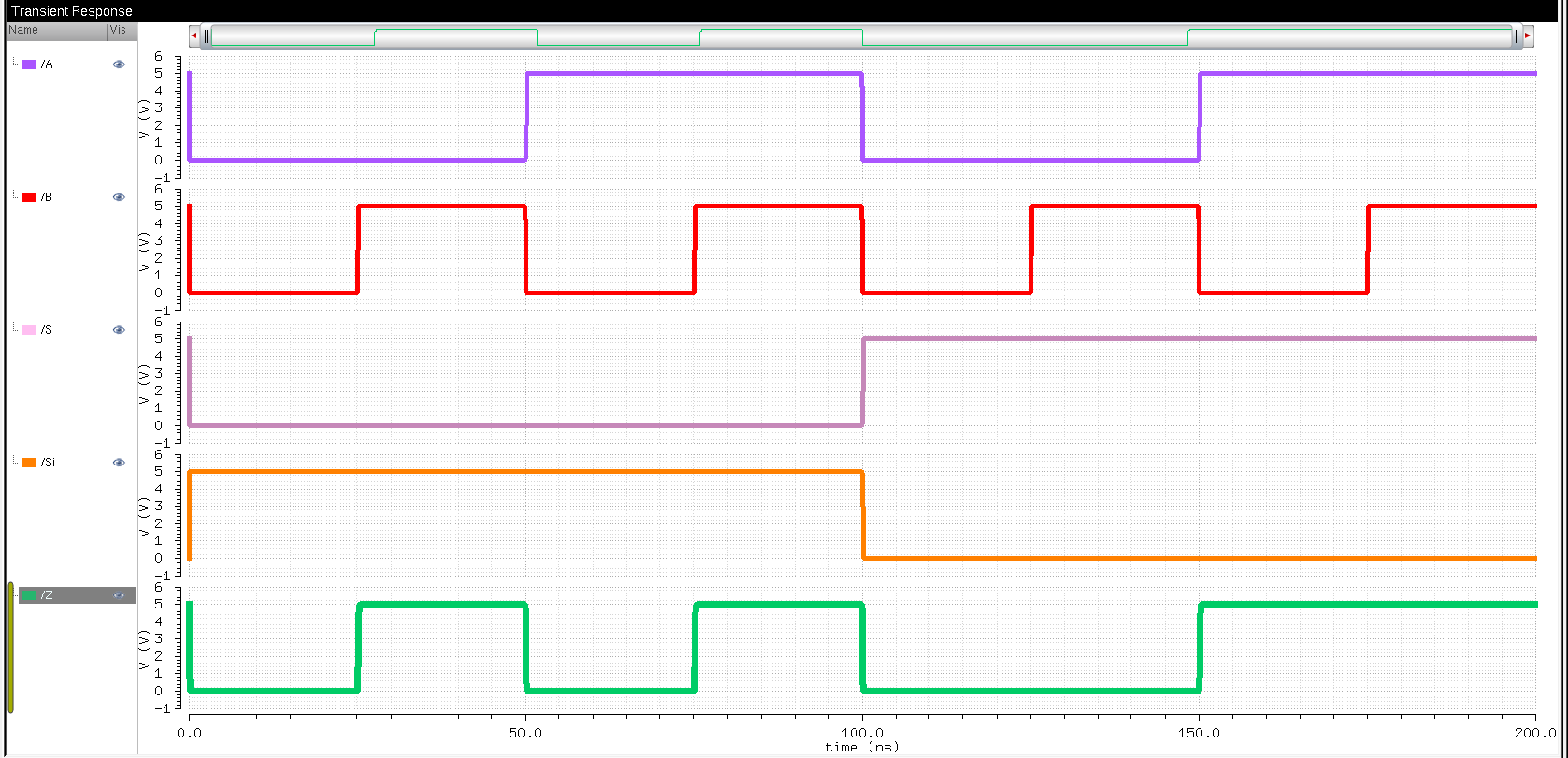Toggle visibility eye for signal /Si
1568x758 pixels.
click(119, 463)
